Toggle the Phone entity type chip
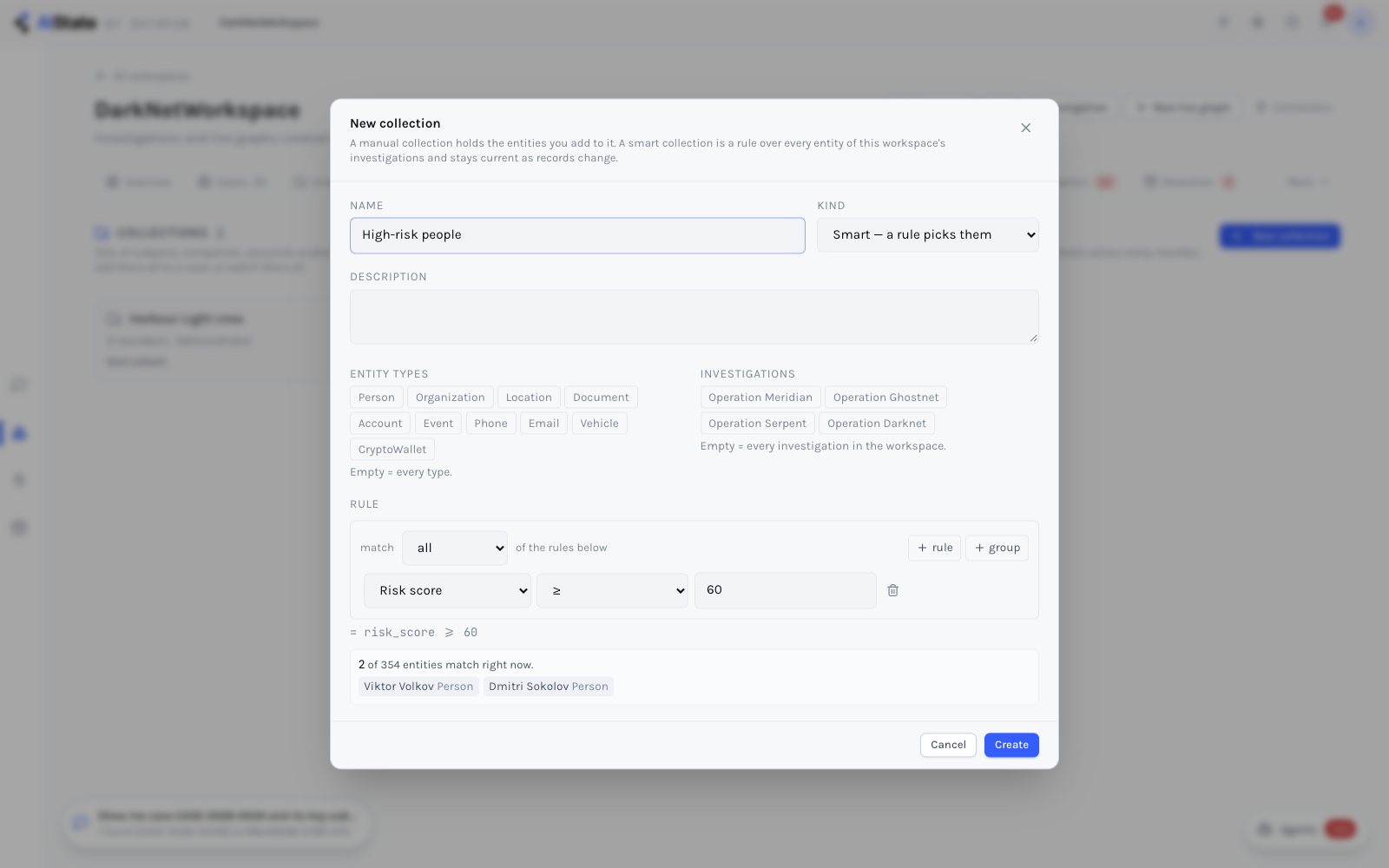 click(490, 424)
